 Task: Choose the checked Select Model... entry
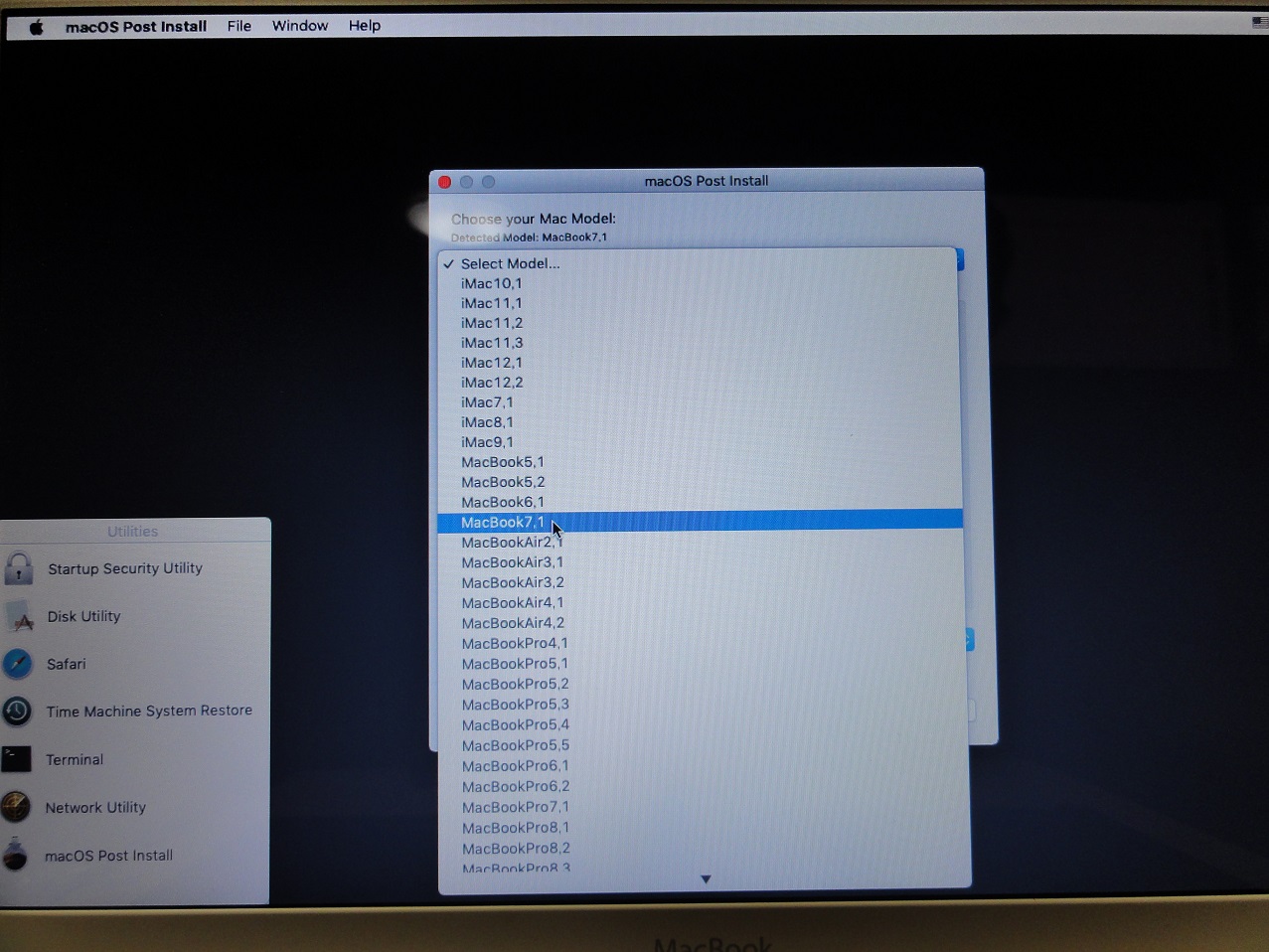tap(700, 263)
